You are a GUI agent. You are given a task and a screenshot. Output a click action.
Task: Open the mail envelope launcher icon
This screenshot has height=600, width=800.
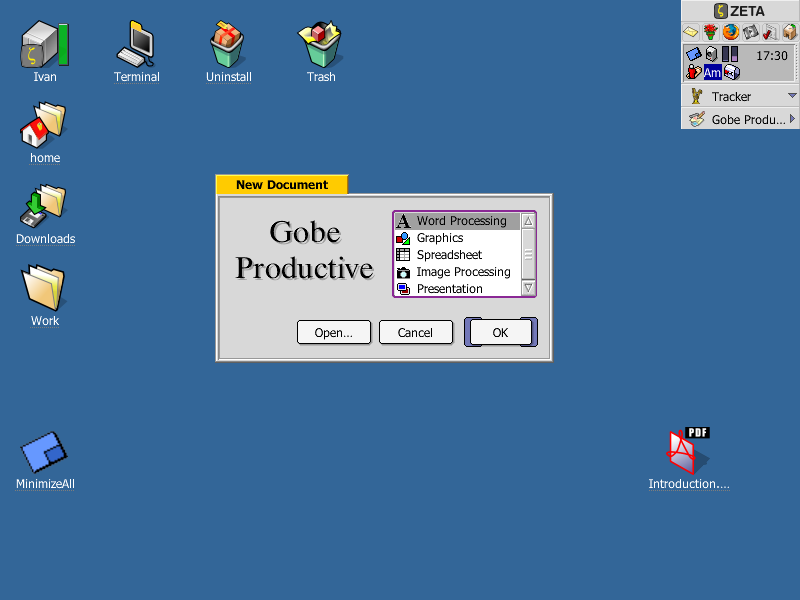(x=691, y=32)
